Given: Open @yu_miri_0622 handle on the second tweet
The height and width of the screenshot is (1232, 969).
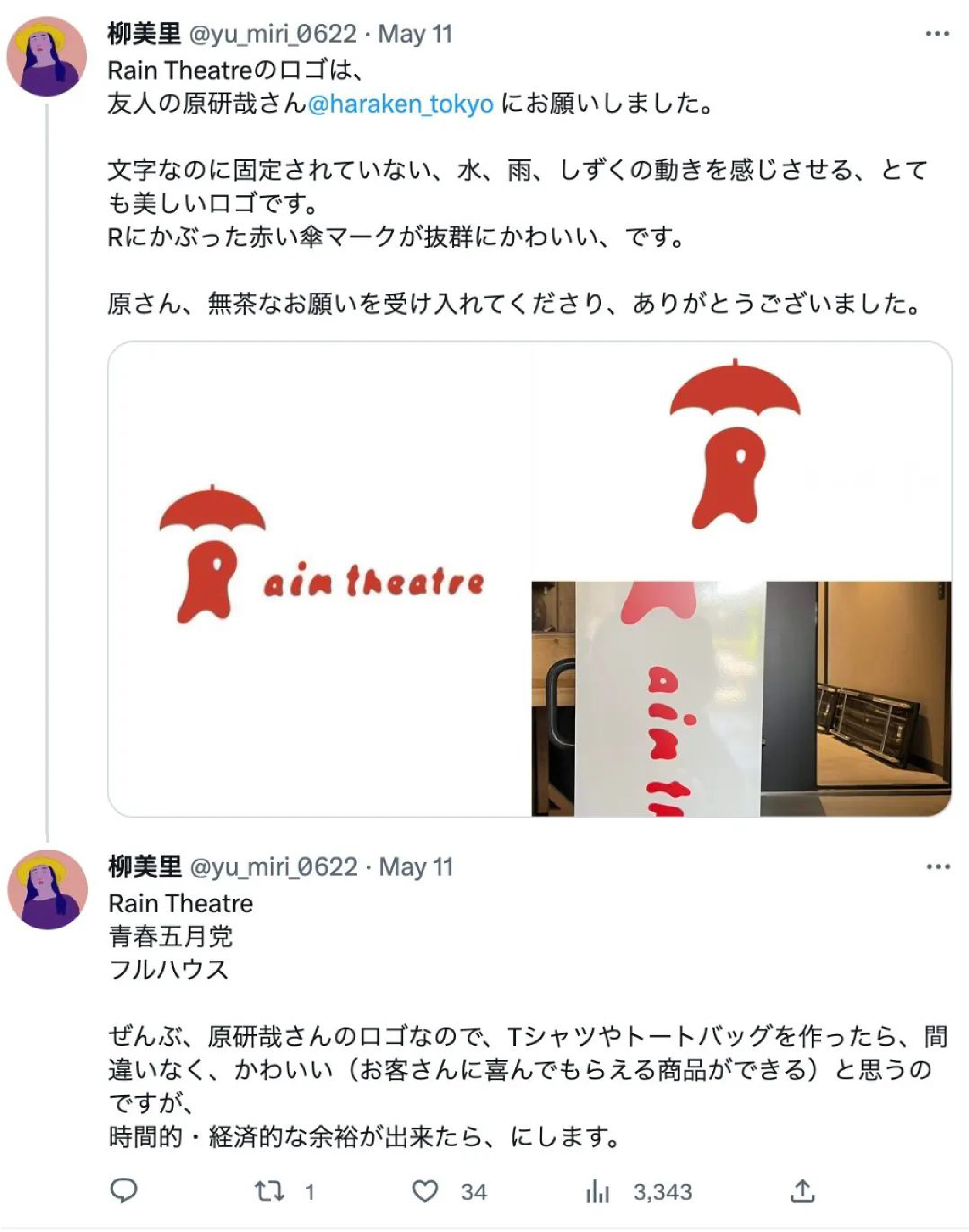Looking at the screenshot, I should pyautogui.click(x=273, y=867).
